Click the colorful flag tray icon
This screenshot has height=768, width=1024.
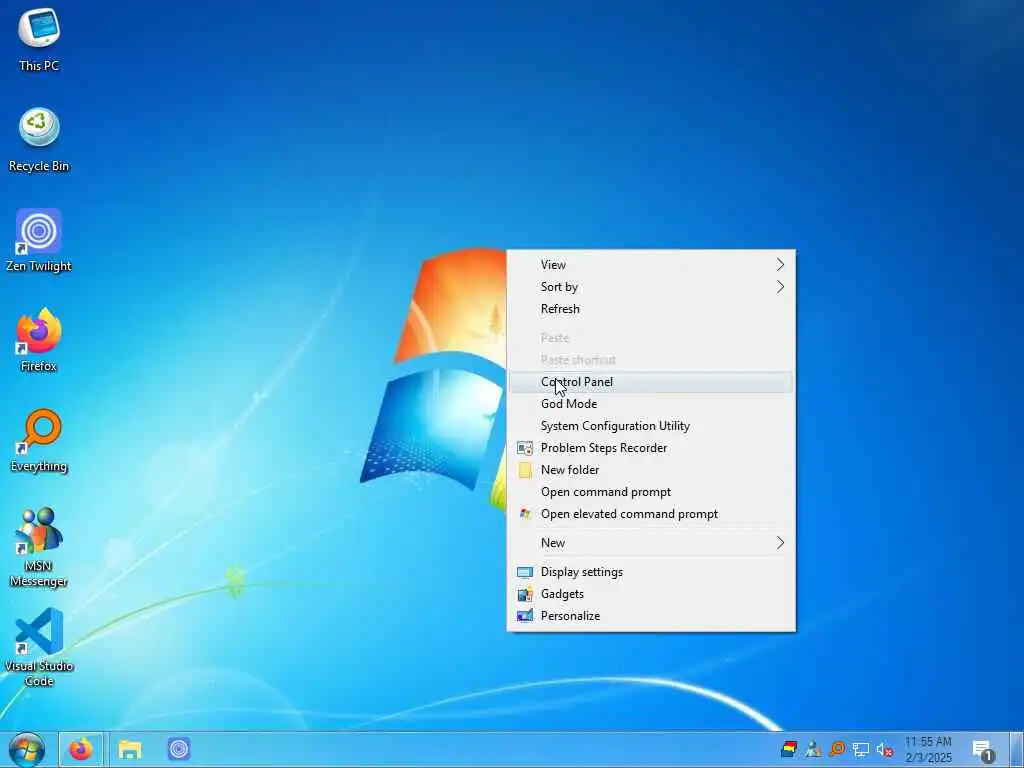pyautogui.click(x=789, y=749)
